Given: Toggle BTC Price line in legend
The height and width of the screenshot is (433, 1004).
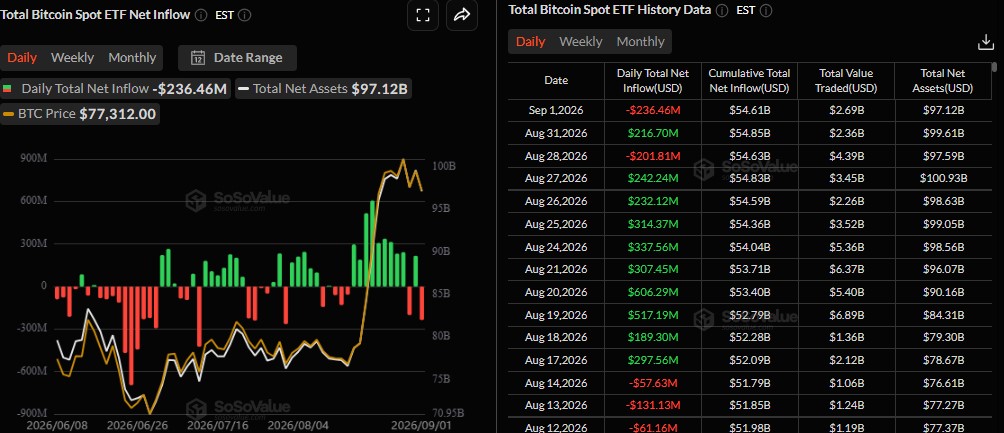Looking at the screenshot, I should [79, 115].
